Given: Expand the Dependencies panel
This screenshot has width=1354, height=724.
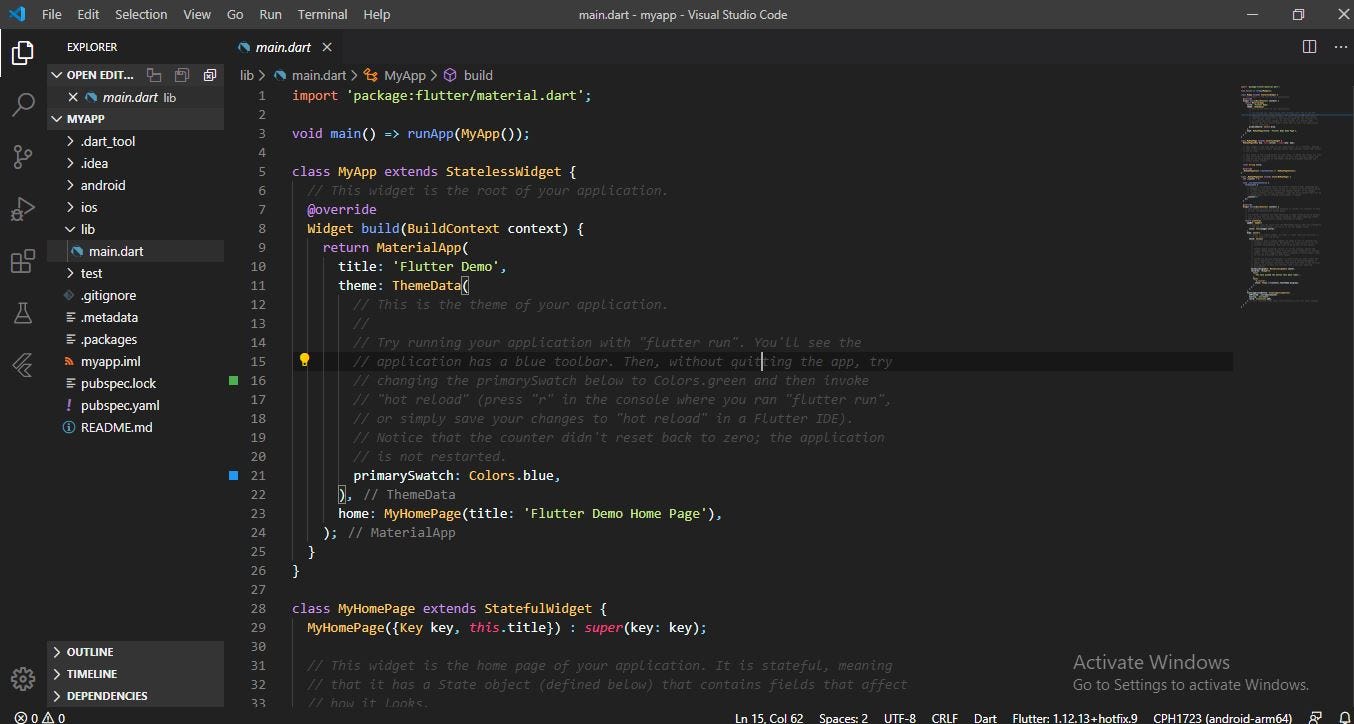Looking at the screenshot, I should click(x=135, y=696).
